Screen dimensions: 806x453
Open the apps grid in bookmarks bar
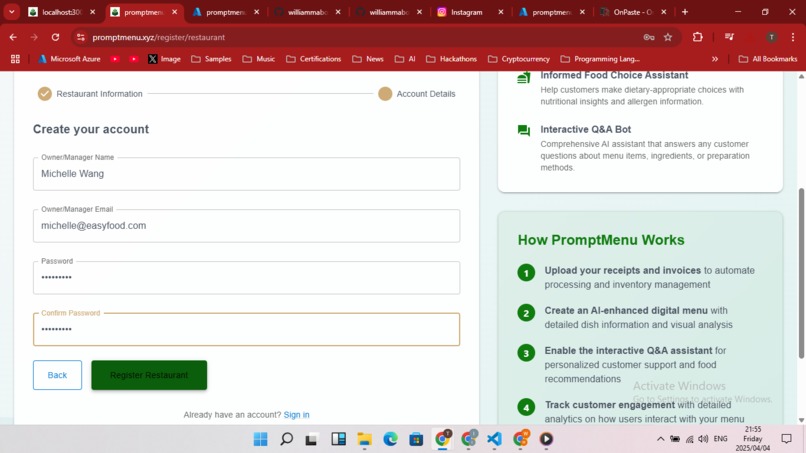[15, 59]
